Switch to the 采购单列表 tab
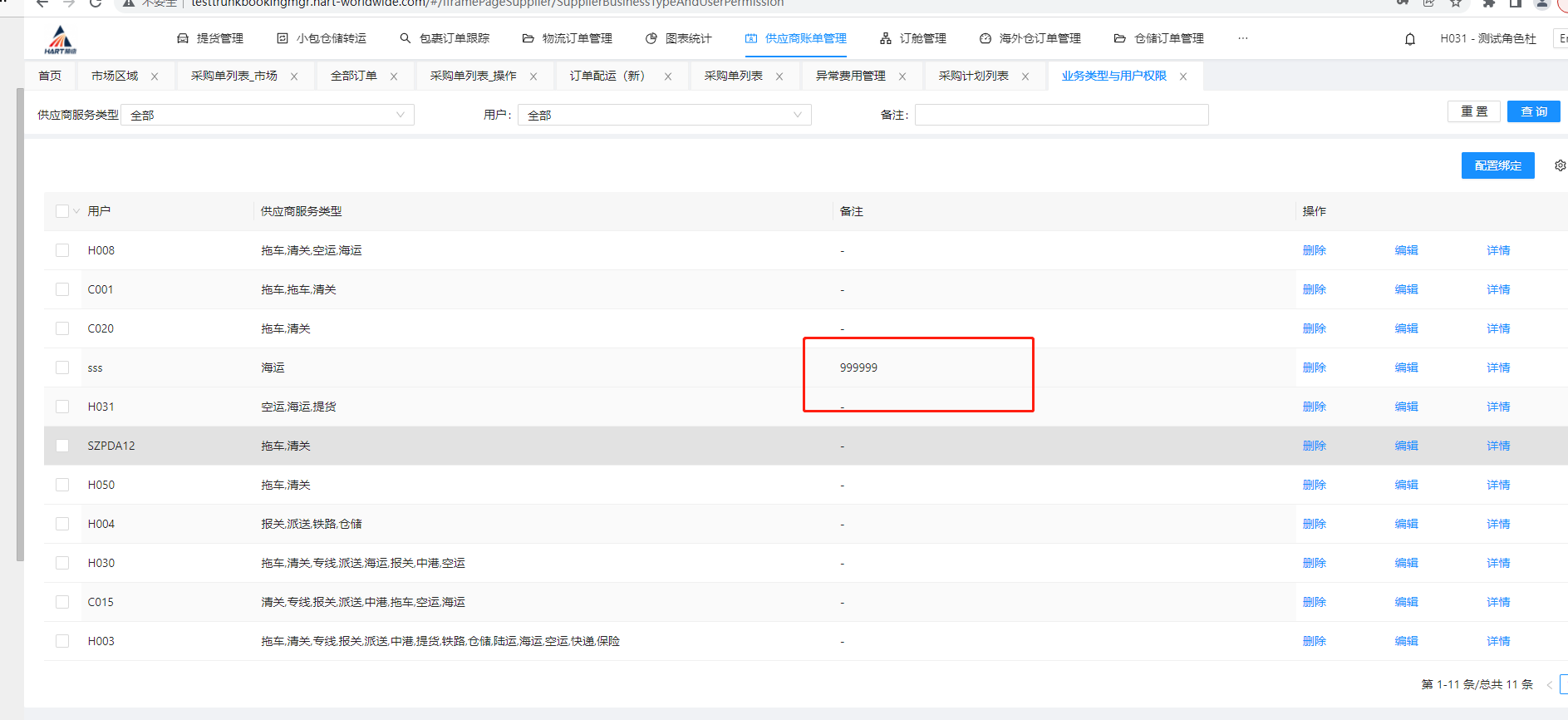The height and width of the screenshot is (720, 1568). [733, 76]
